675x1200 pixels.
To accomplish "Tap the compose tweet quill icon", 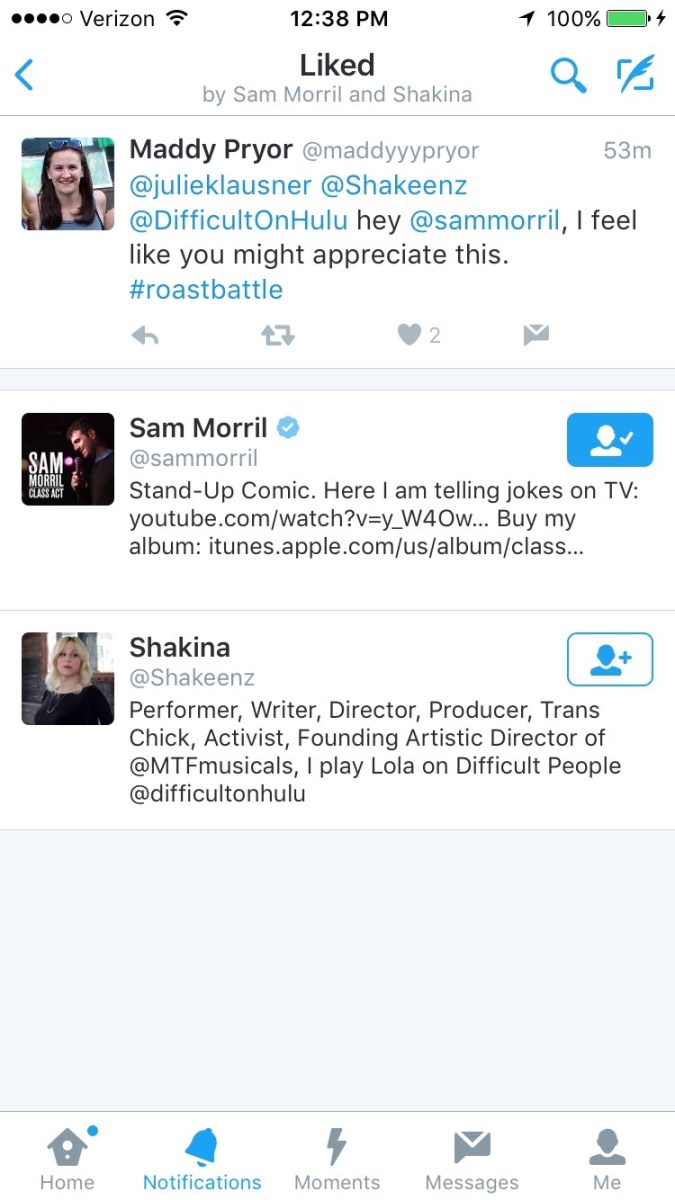I will (x=635, y=75).
